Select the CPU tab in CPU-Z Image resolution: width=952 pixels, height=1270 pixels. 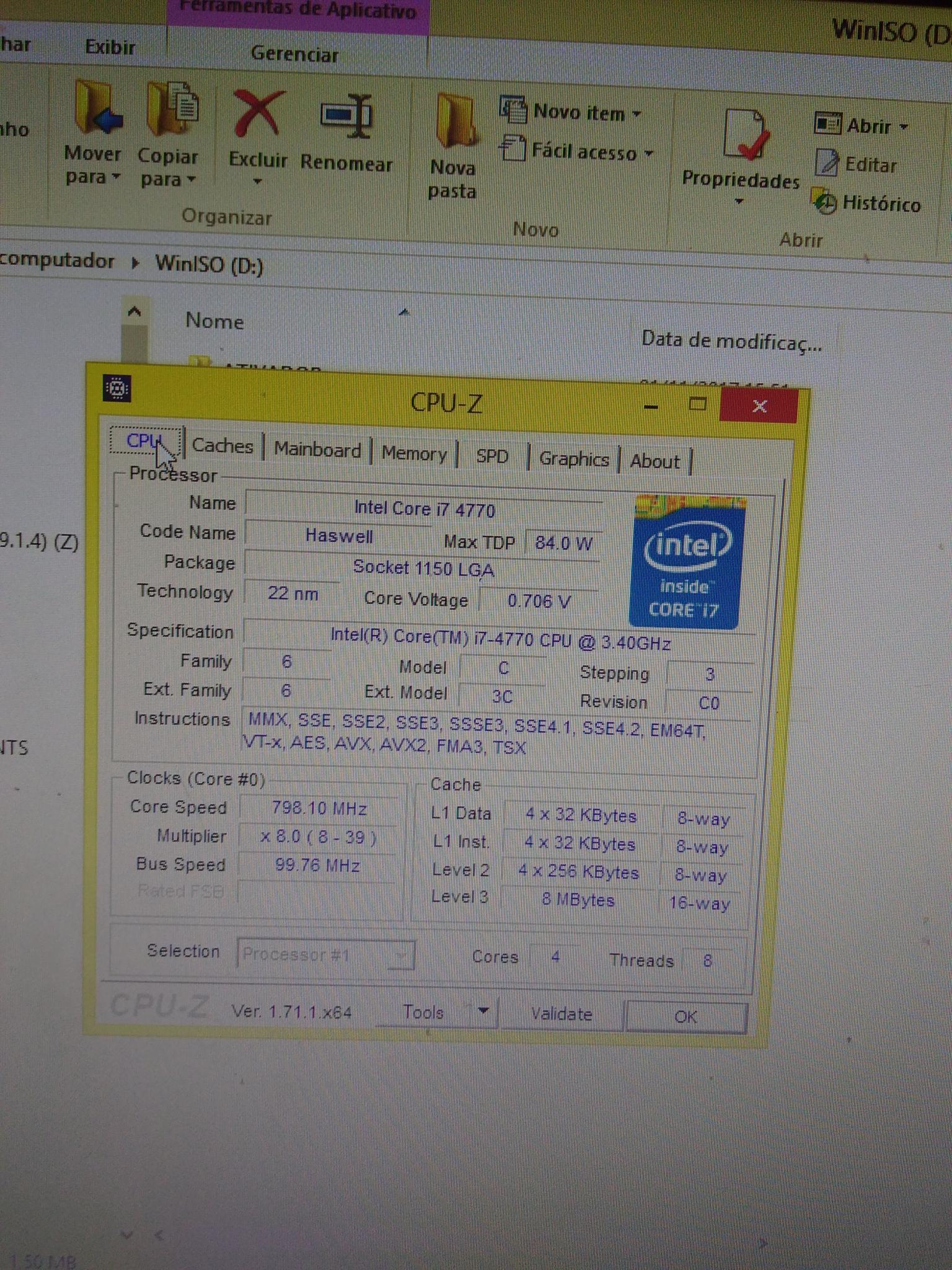tap(146, 441)
